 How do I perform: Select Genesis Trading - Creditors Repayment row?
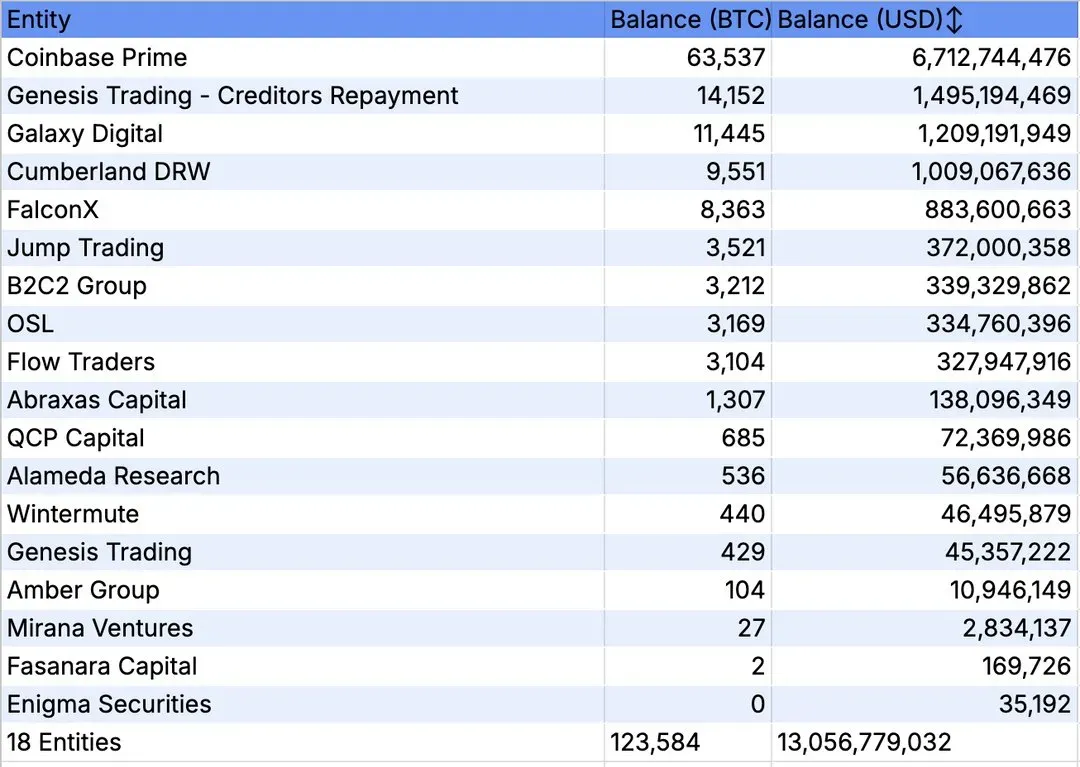click(232, 96)
